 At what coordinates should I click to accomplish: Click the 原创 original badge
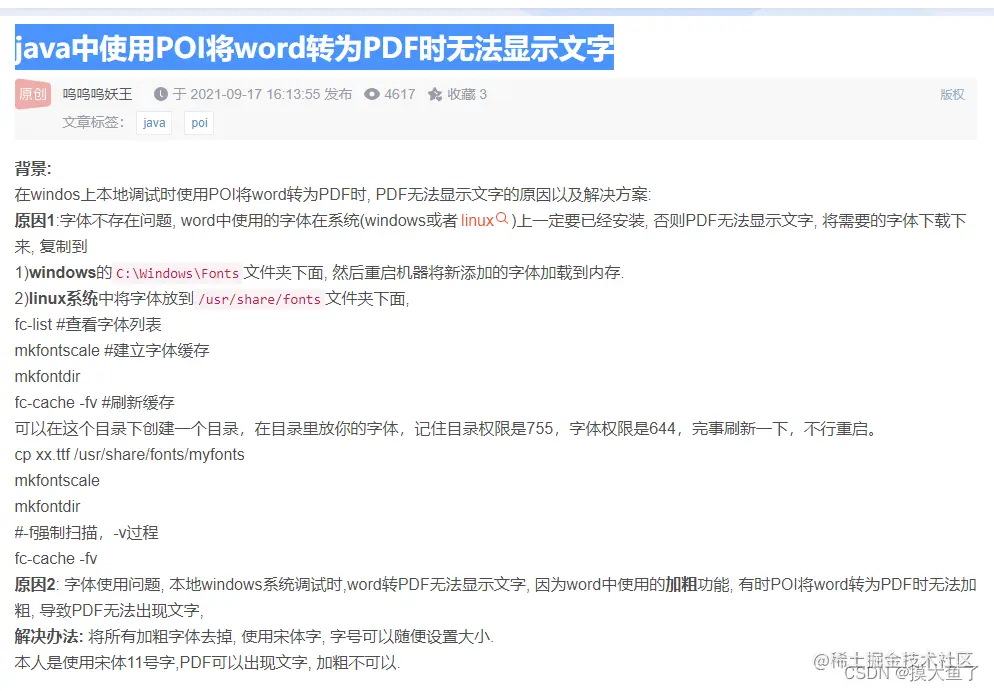click(x=33, y=94)
